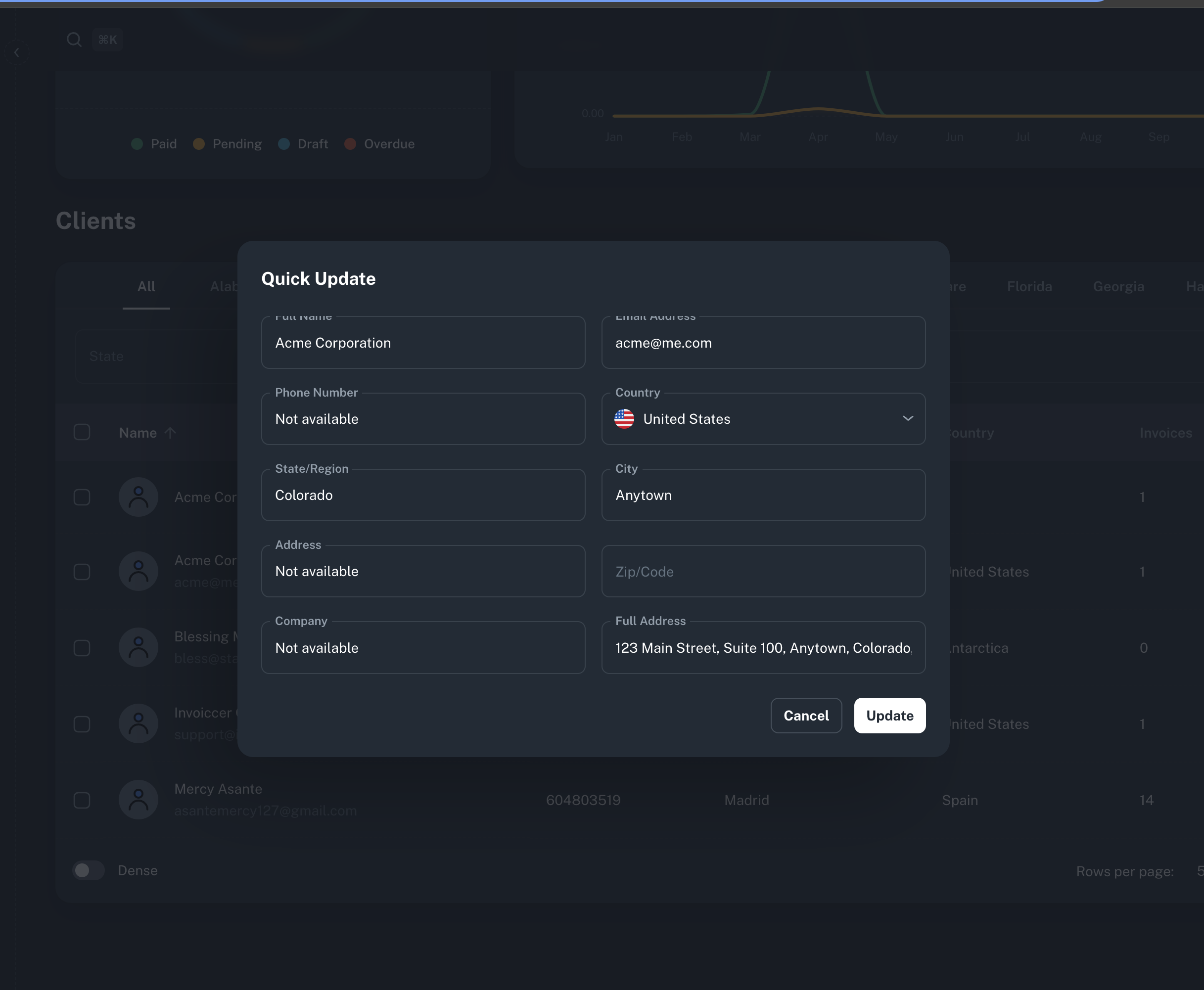Click the search magnifier icon
Image resolution: width=1204 pixels, height=990 pixels.
click(74, 40)
